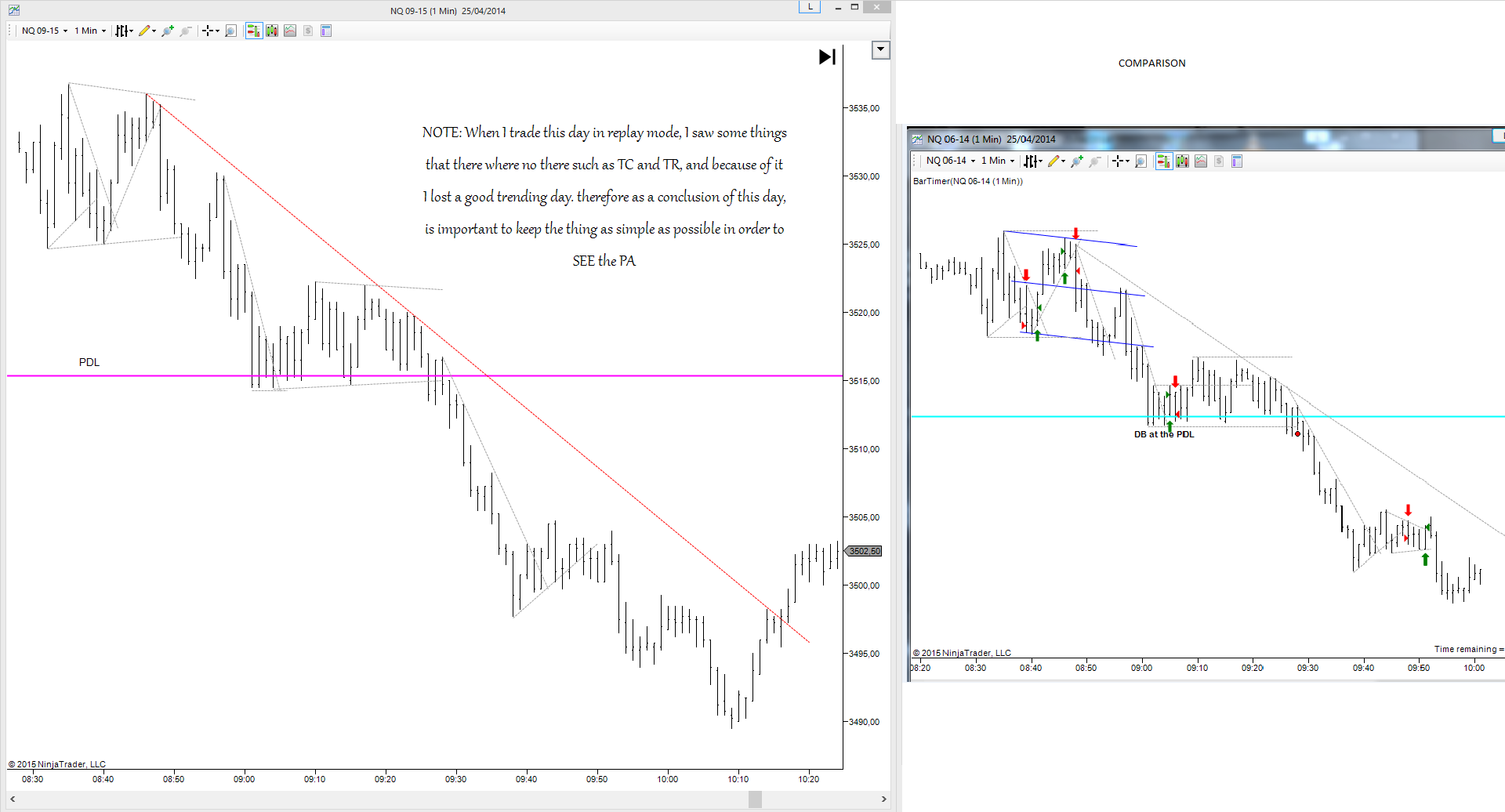
Task: Open the NQ 09-15 instrument selector
Action: [x=45, y=31]
